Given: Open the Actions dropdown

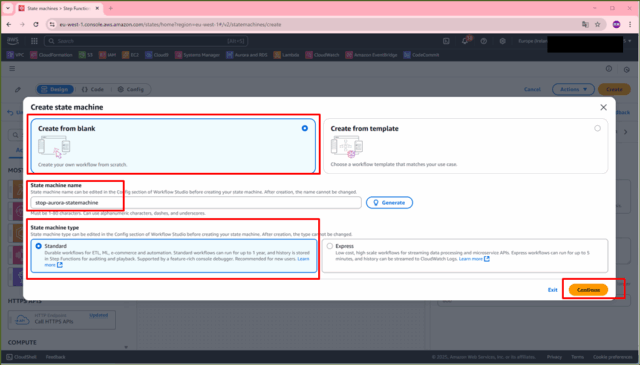Looking at the screenshot, I should 573,89.
